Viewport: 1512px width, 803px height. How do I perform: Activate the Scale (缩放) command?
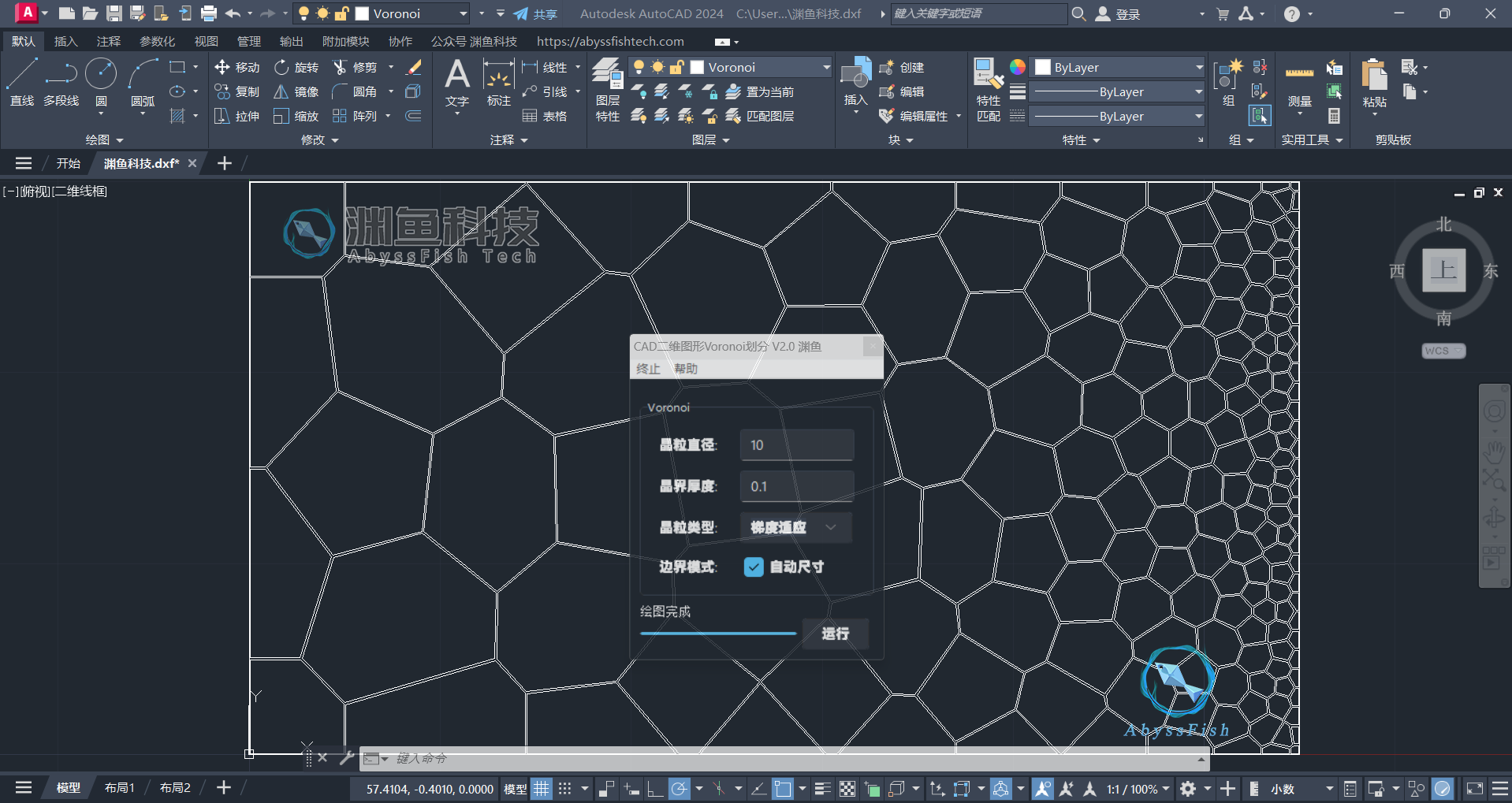click(x=296, y=117)
